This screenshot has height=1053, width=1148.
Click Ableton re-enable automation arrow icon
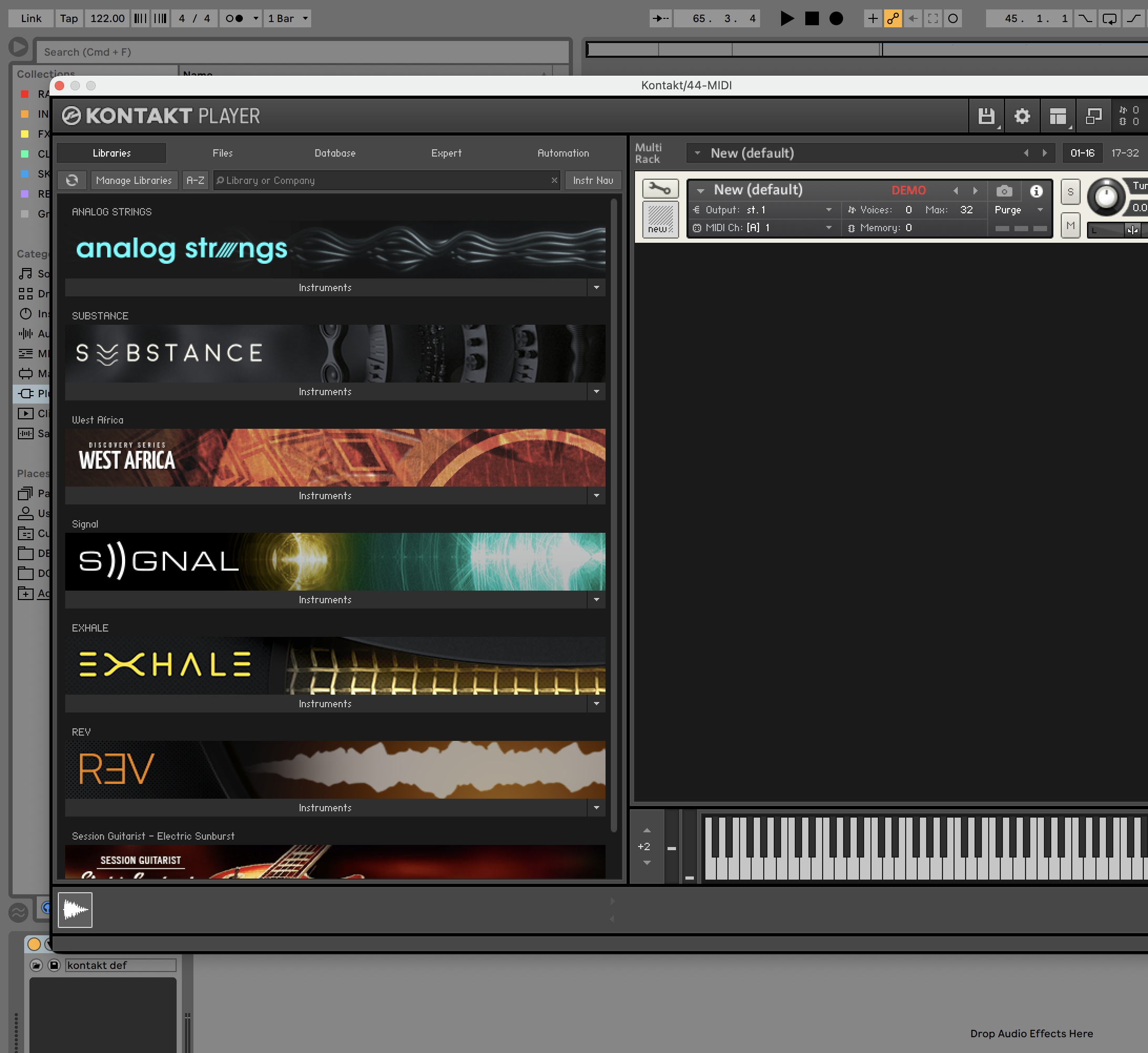[913, 18]
